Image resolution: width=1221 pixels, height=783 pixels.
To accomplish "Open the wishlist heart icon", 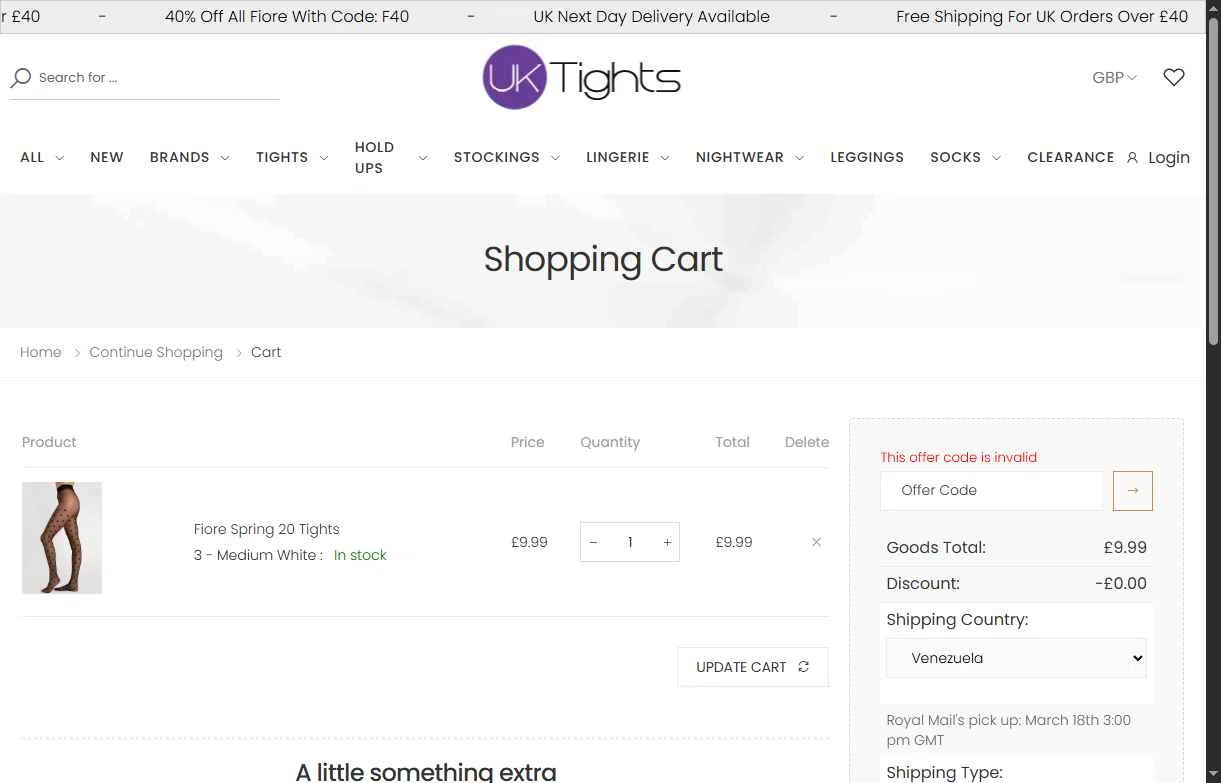I will [1174, 77].
